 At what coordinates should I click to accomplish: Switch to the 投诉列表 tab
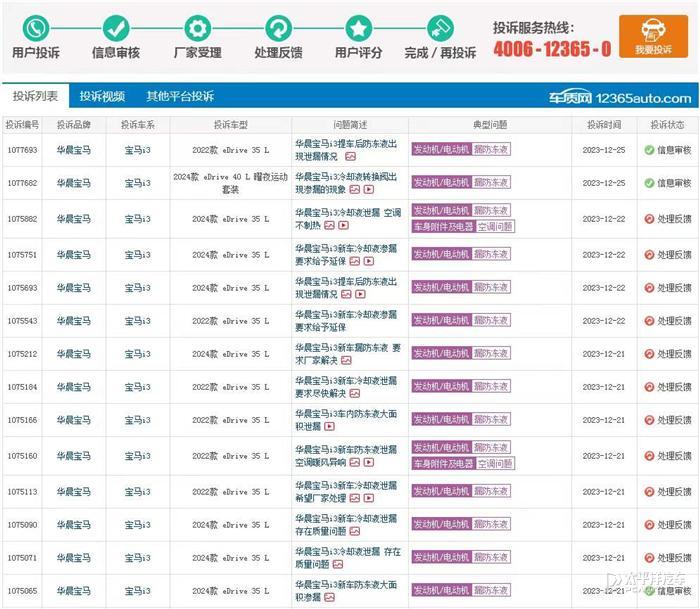coord(35,97)
